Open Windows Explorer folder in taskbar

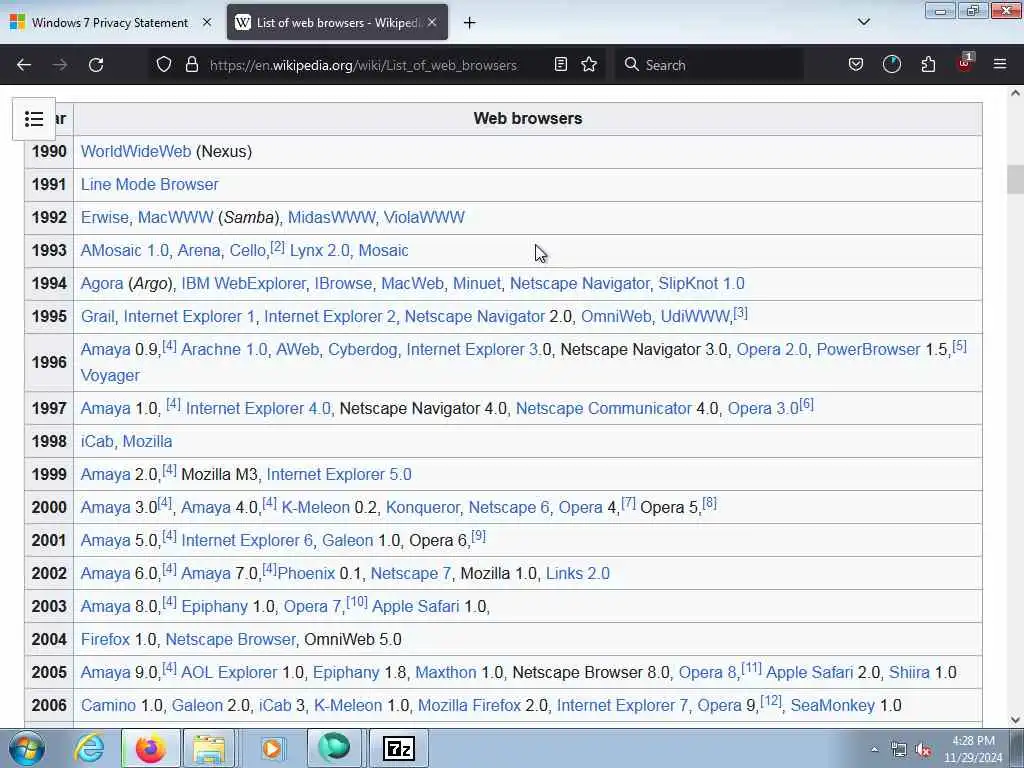pyautogui.click(x=208, y=748)
